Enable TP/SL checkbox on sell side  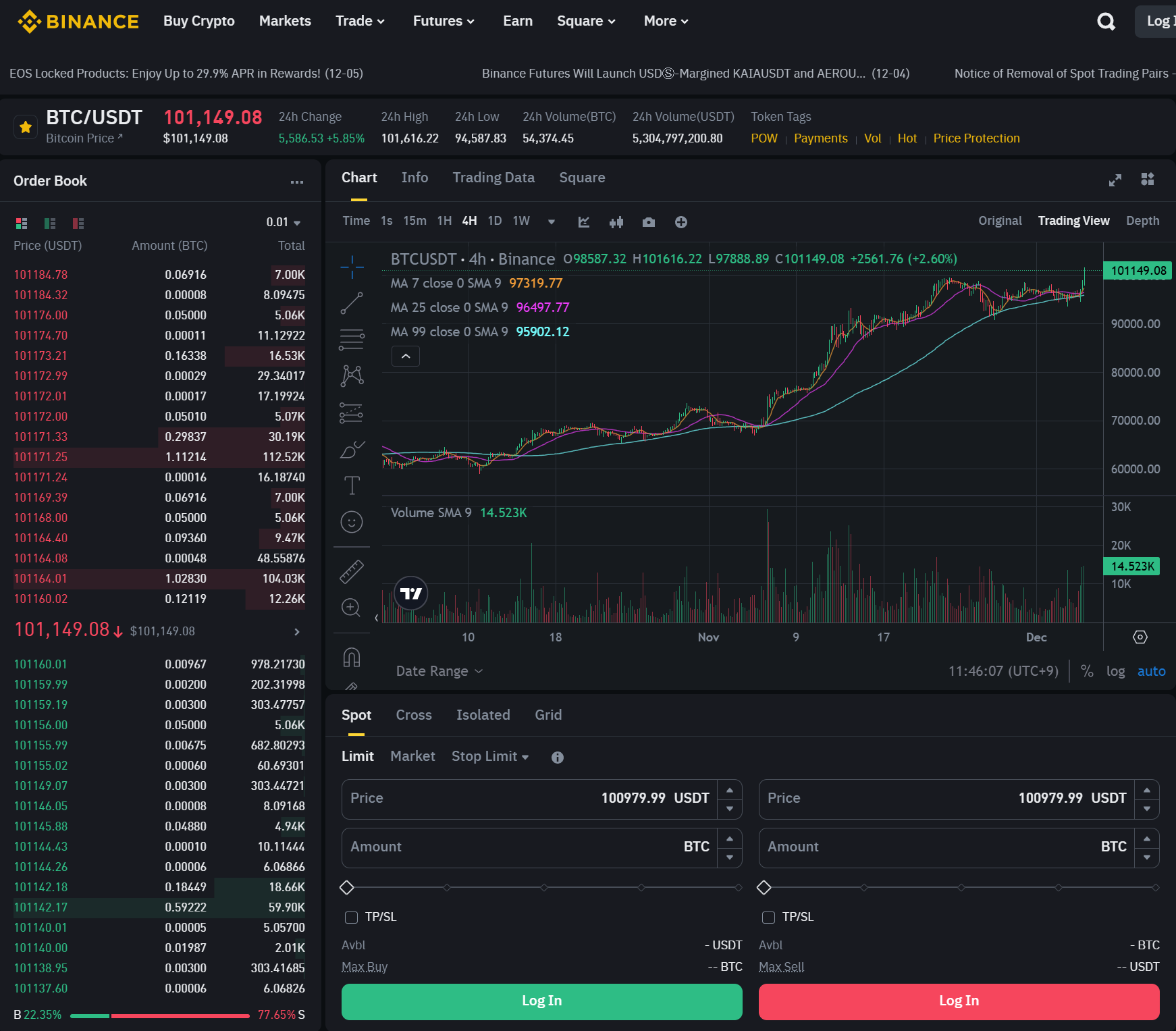tap(768, 917)
